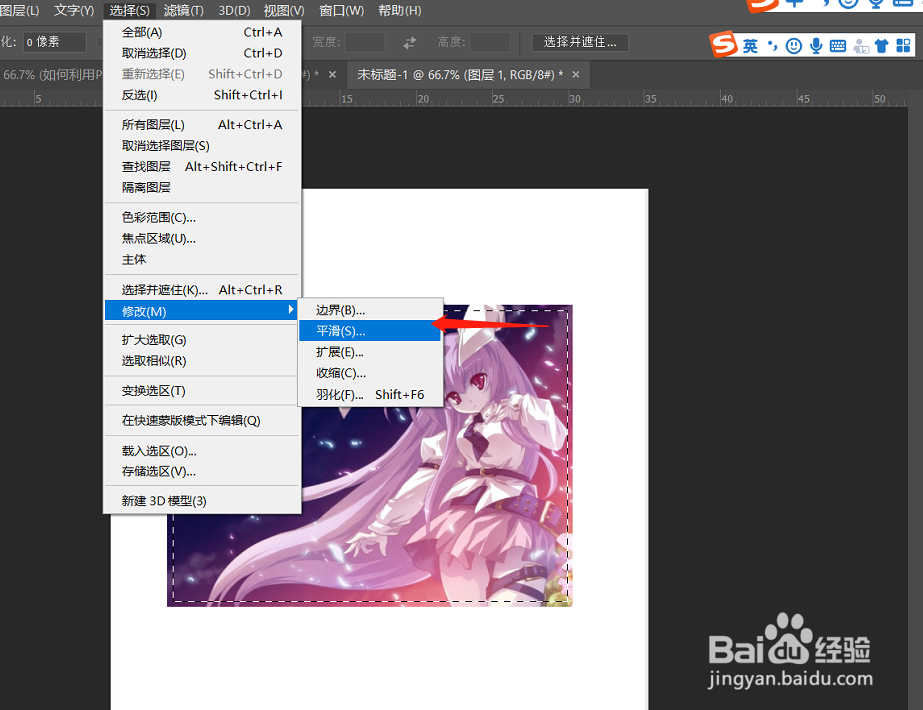This screenshot has width=923, height=710.
Task: Choose 查找图层 menu entry
Action: click(x=202, y=167)
